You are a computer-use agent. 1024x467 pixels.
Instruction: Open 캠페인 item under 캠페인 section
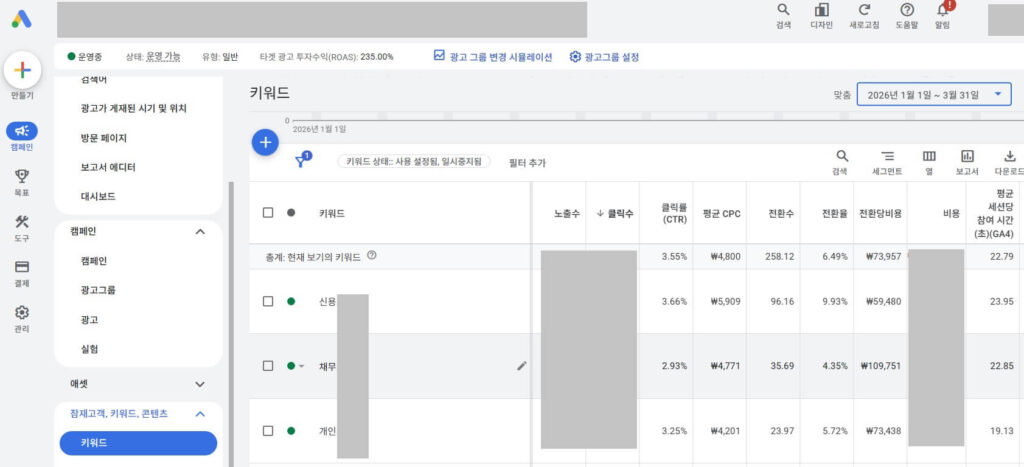coord(94,261)
